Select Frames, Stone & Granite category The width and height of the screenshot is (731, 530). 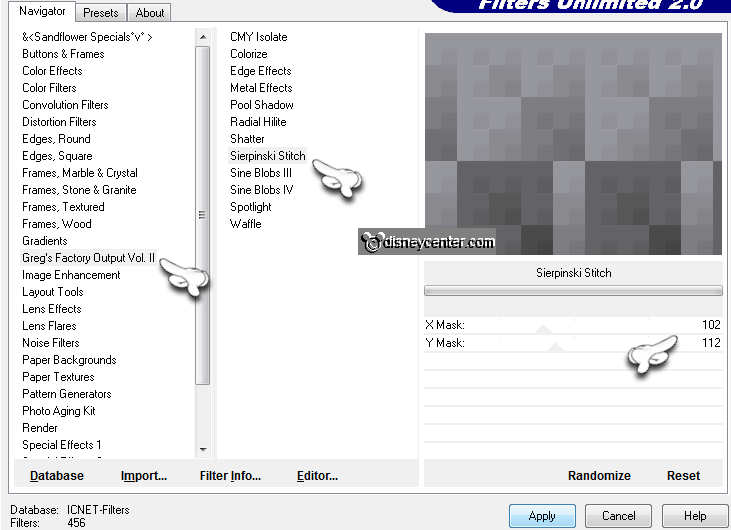pyautogui.click(x=79, y=190)
